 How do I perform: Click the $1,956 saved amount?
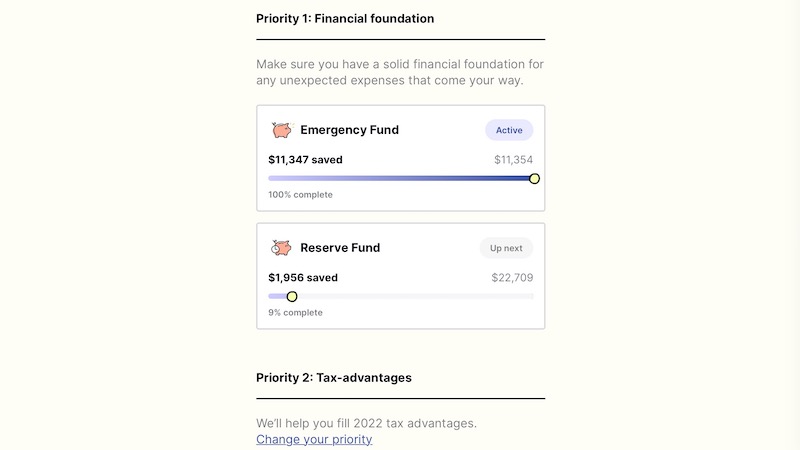tap(303, 277)
